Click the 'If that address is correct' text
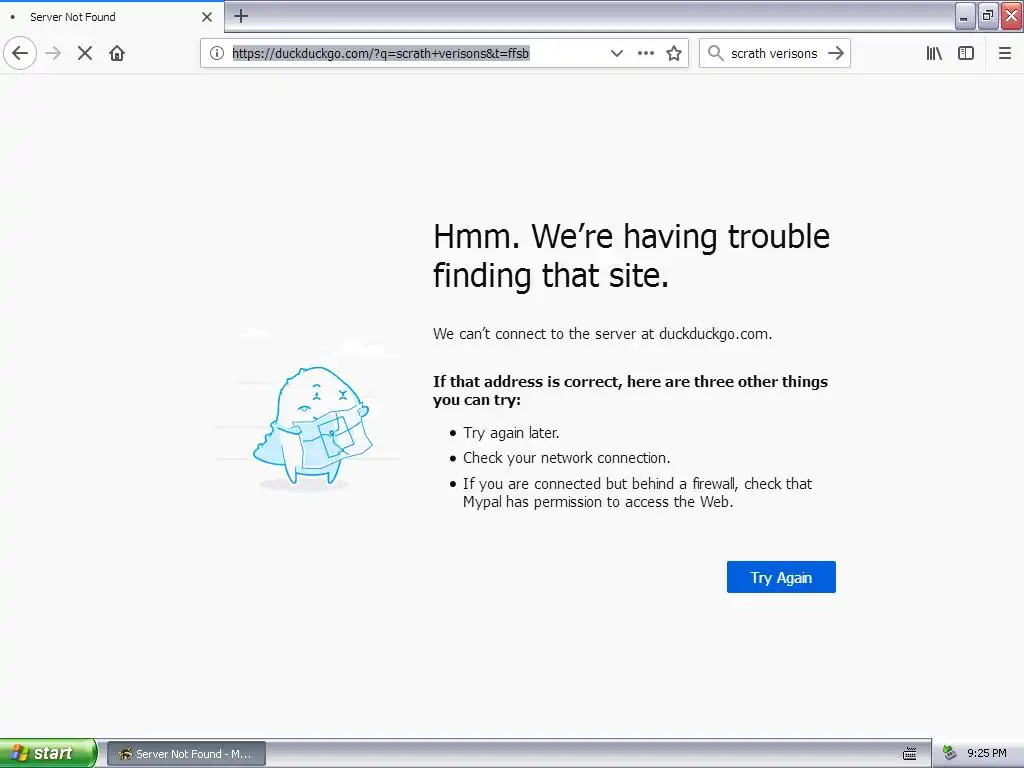1024x768 pixels. (x=630, y=391)
